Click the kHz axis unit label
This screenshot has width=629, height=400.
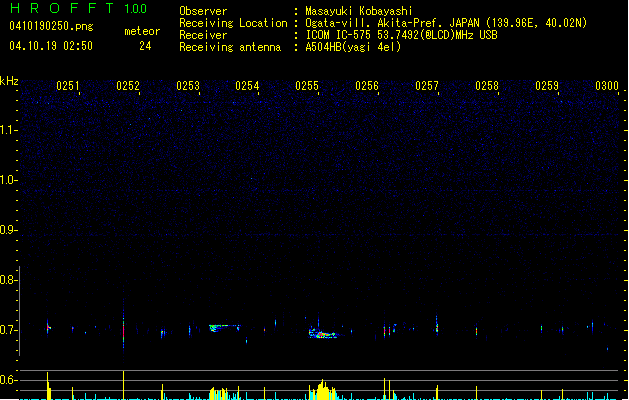[x=9, y=81]
